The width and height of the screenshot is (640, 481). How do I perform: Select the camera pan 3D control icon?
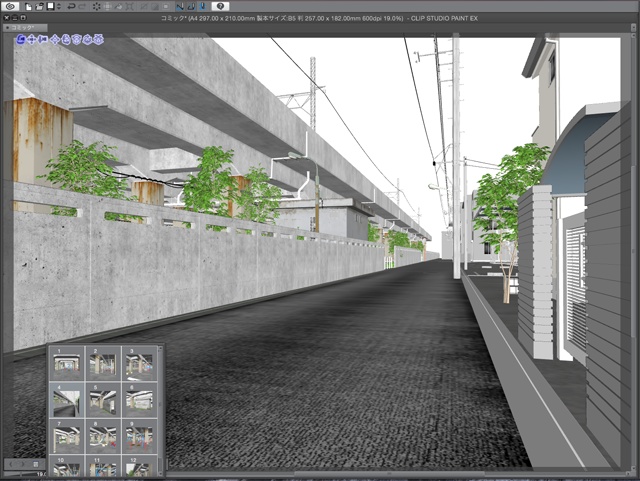[32, 39]
